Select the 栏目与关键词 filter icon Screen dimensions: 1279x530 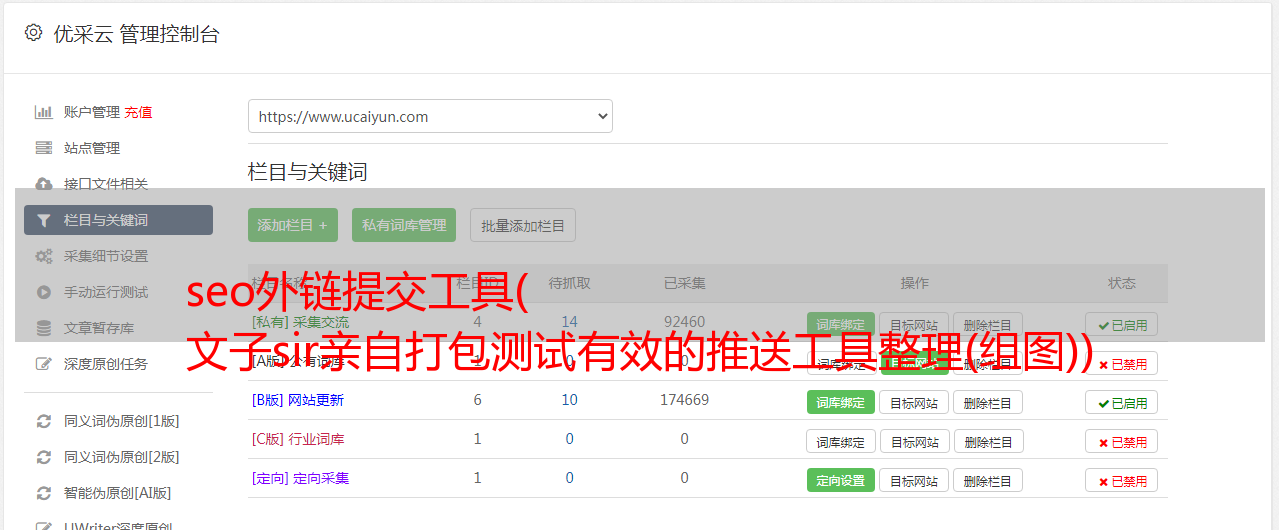[x=44, y=220]
